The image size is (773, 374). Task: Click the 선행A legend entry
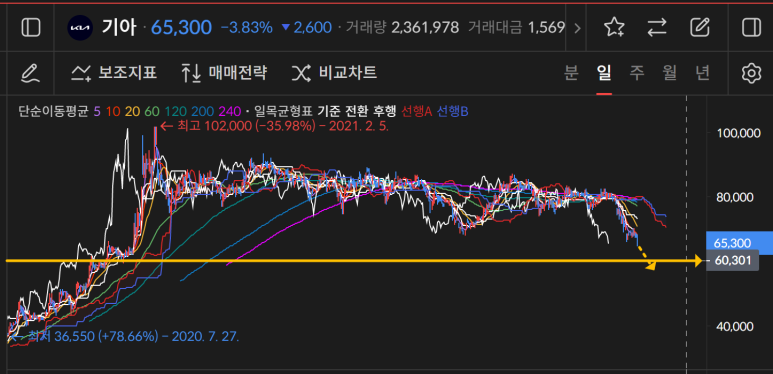[x=417, y=112]
